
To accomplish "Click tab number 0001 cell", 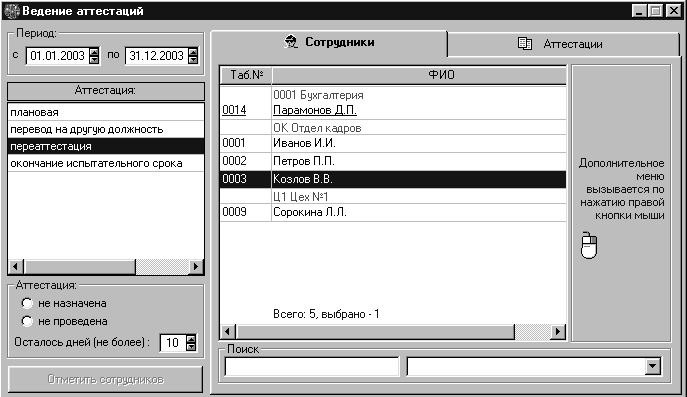I will tap(245, 143).
